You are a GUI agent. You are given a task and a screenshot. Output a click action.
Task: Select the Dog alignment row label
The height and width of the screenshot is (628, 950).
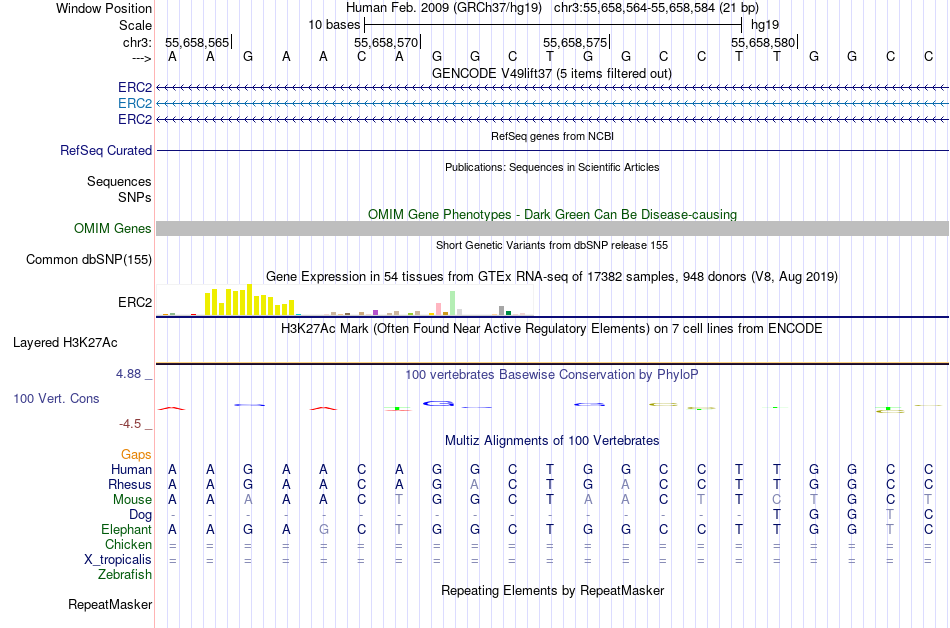tap(141, 515)
